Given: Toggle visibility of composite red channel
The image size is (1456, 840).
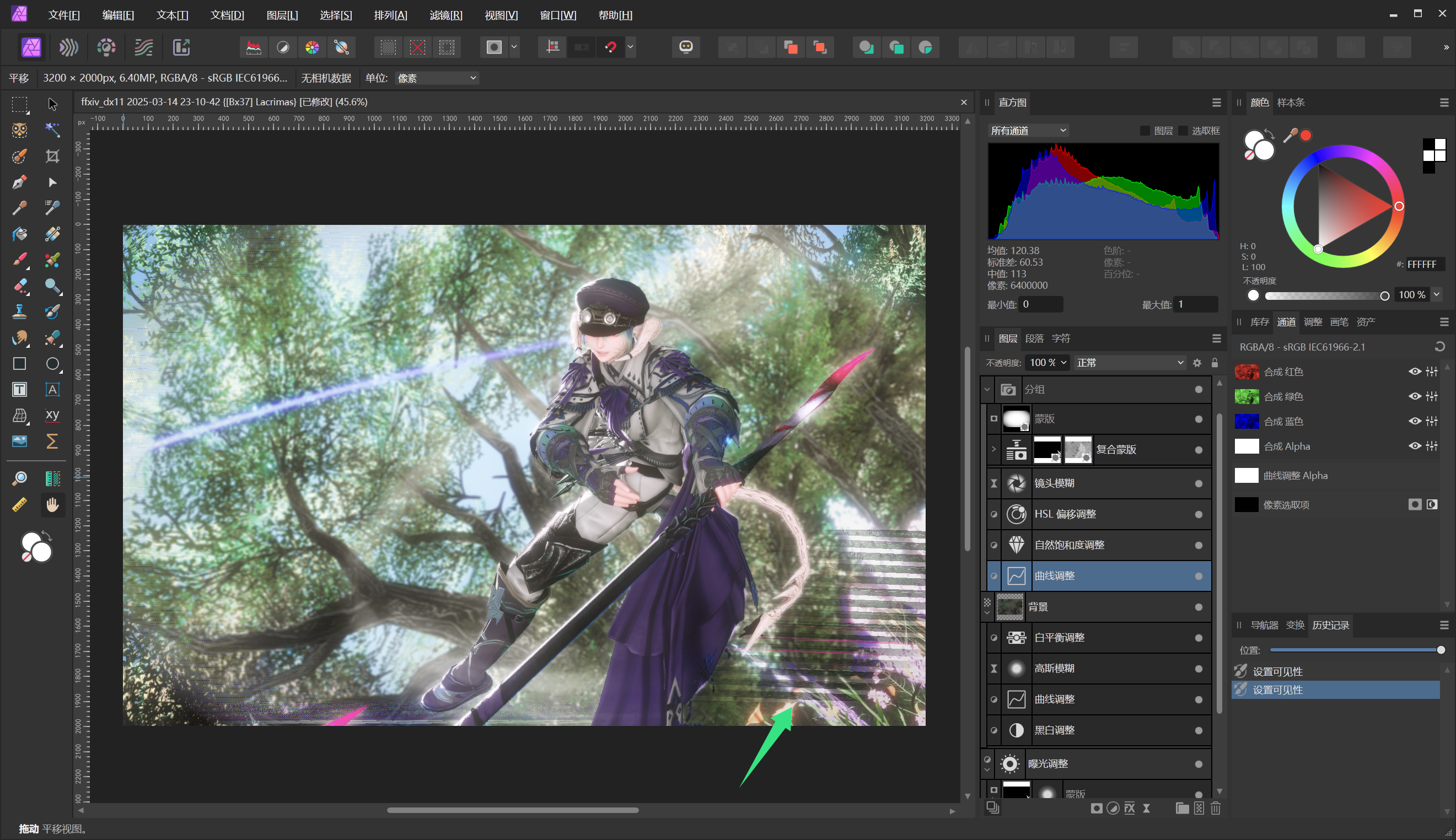Looking at the screenshot, I should click(x=1415, y=371).
